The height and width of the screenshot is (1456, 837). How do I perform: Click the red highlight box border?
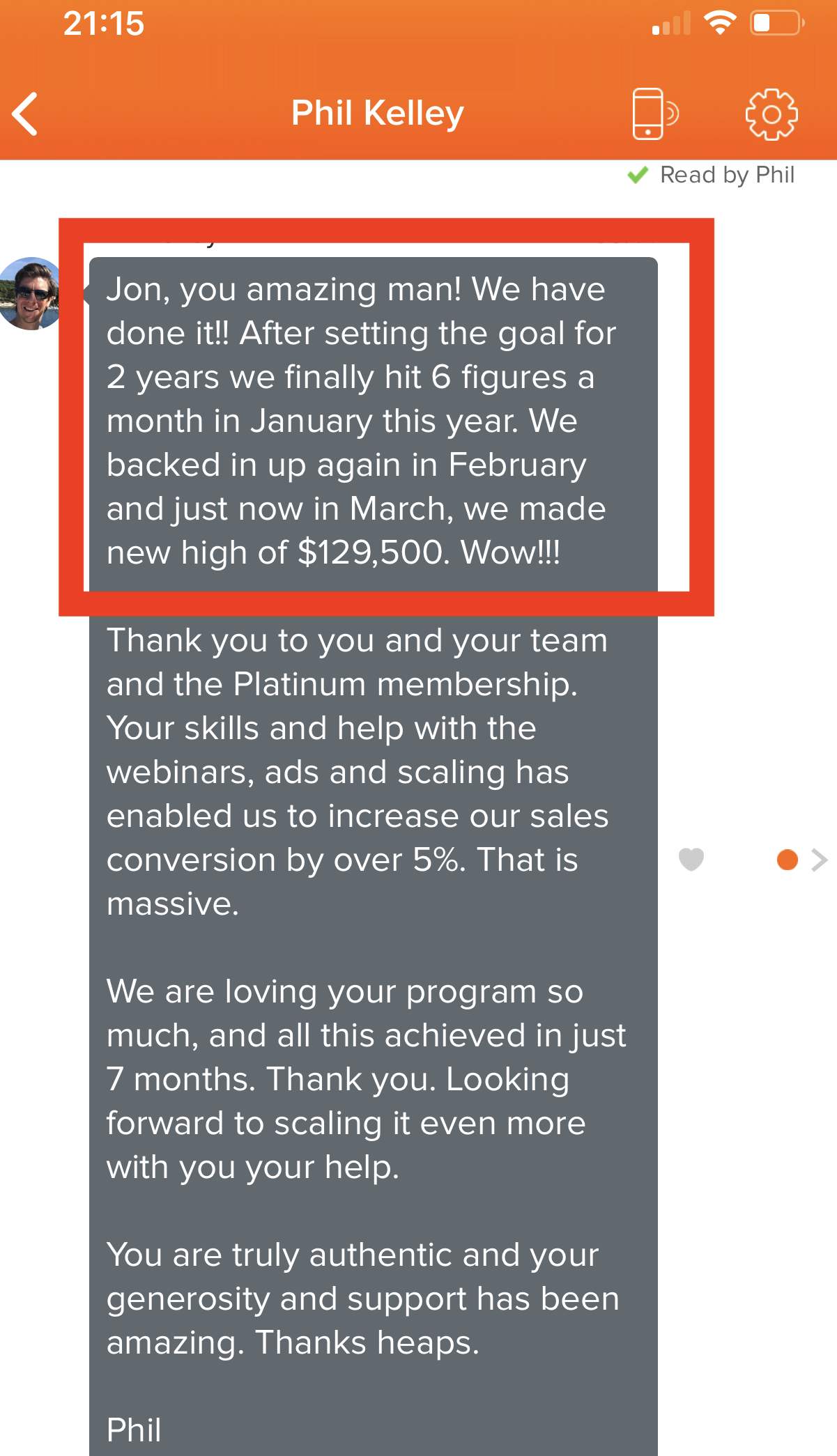pos(387,231)
